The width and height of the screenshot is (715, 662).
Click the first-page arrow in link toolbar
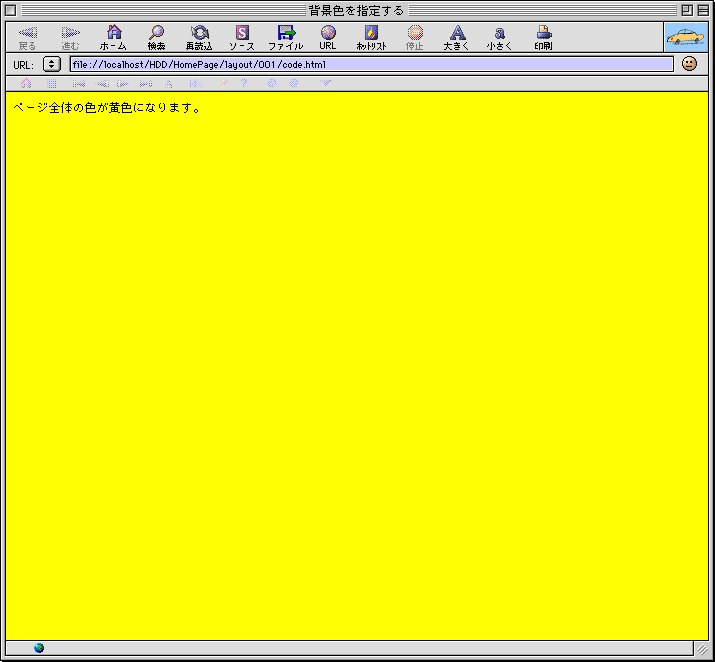(78, 83)
